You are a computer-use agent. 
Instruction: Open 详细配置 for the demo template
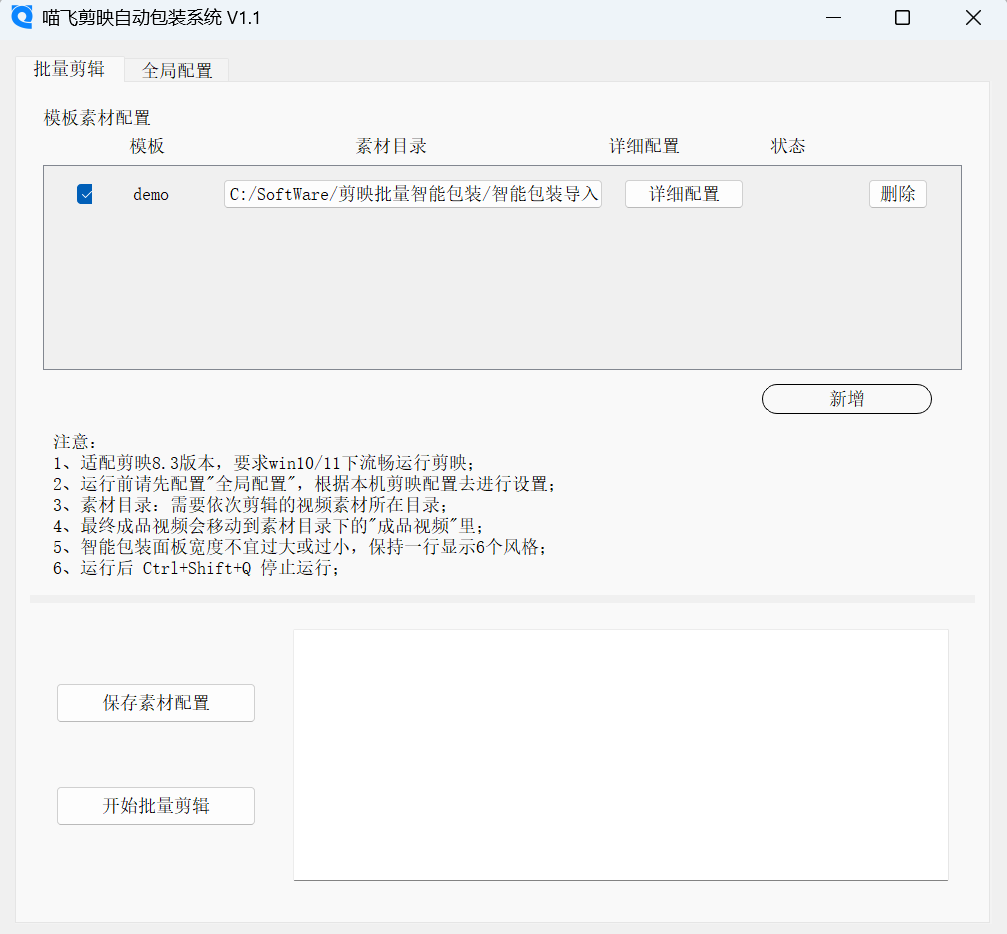point(683,194)
